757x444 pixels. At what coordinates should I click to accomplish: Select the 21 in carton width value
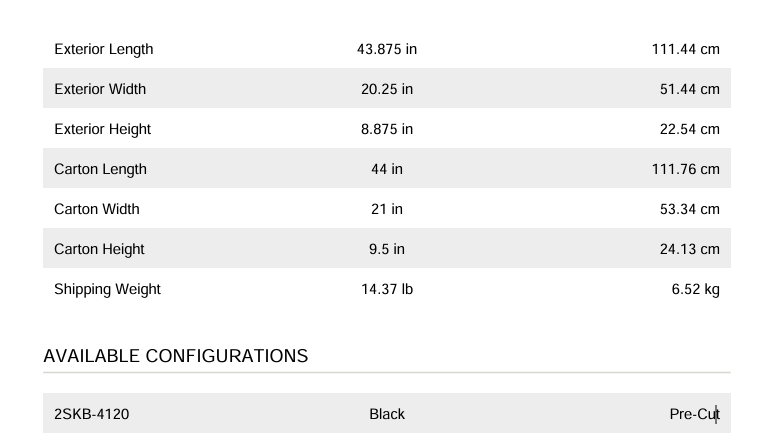(x=387, y=209)
